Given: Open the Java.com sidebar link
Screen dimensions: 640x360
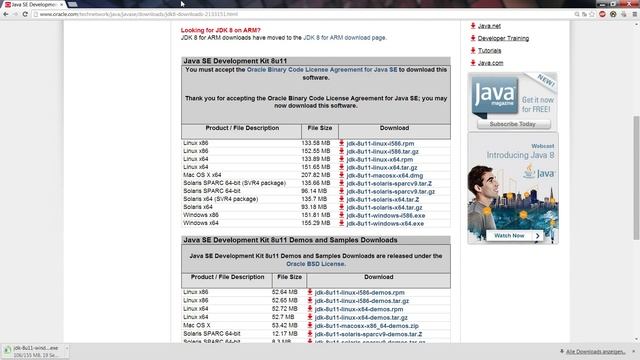Looking at the screenshot, I should pos(490,63).
